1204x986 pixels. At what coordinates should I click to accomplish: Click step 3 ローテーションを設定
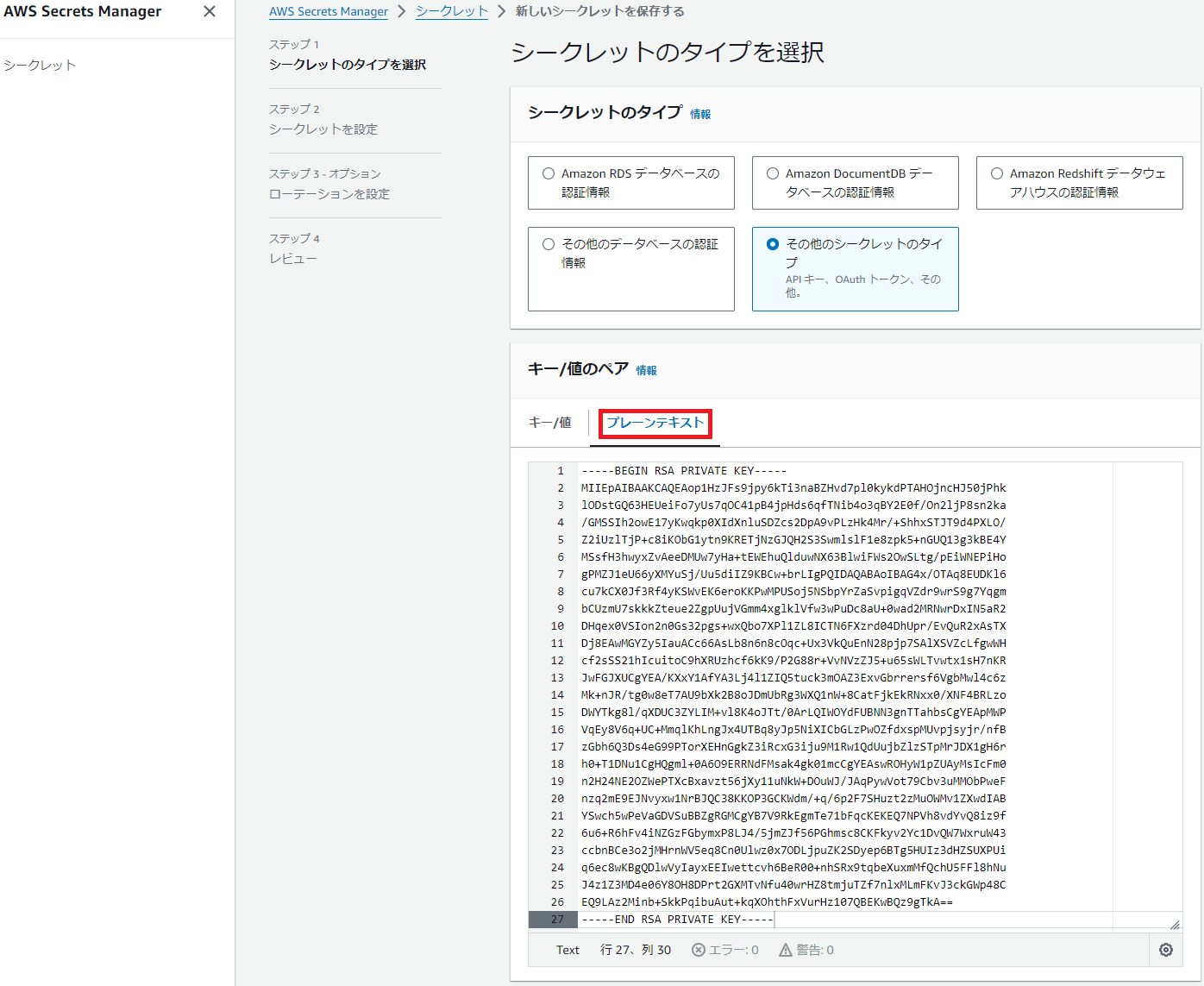(x=329, y=194)
